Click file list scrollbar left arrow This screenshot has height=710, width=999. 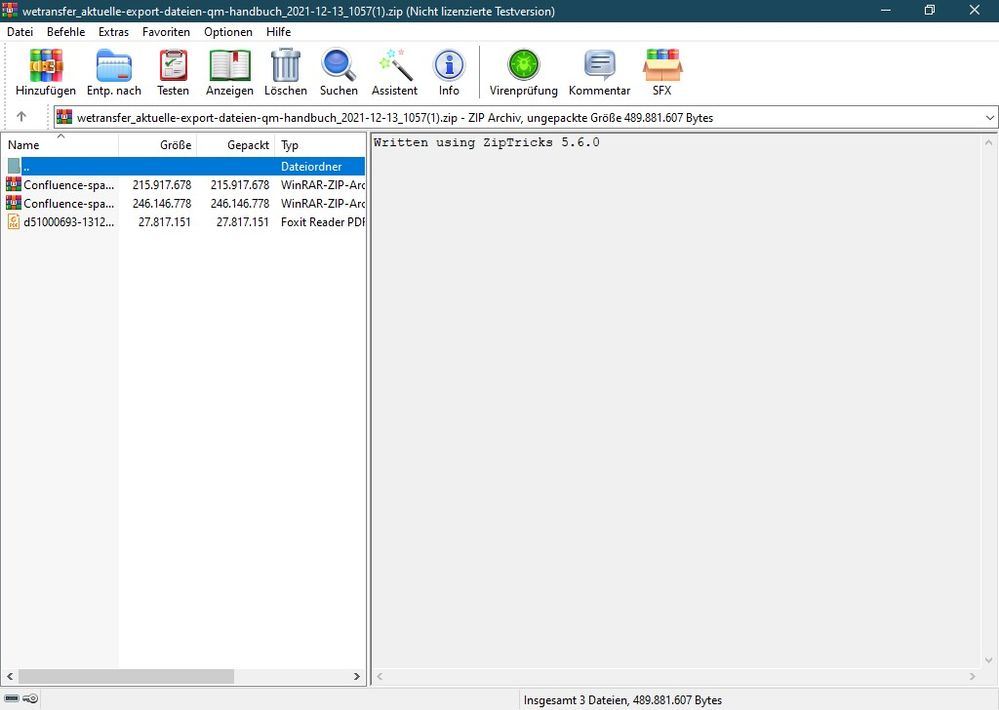click(10, 676)
